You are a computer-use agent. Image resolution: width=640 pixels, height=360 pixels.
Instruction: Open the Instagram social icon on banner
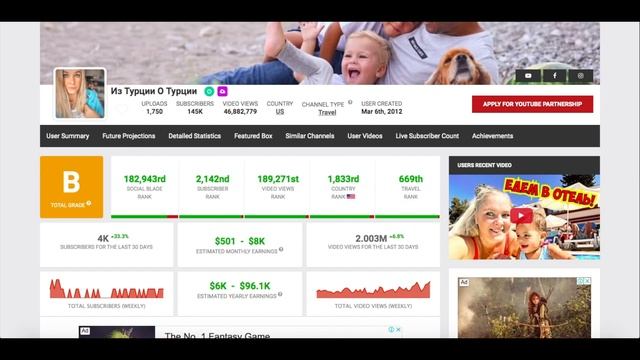click(580, 76)
